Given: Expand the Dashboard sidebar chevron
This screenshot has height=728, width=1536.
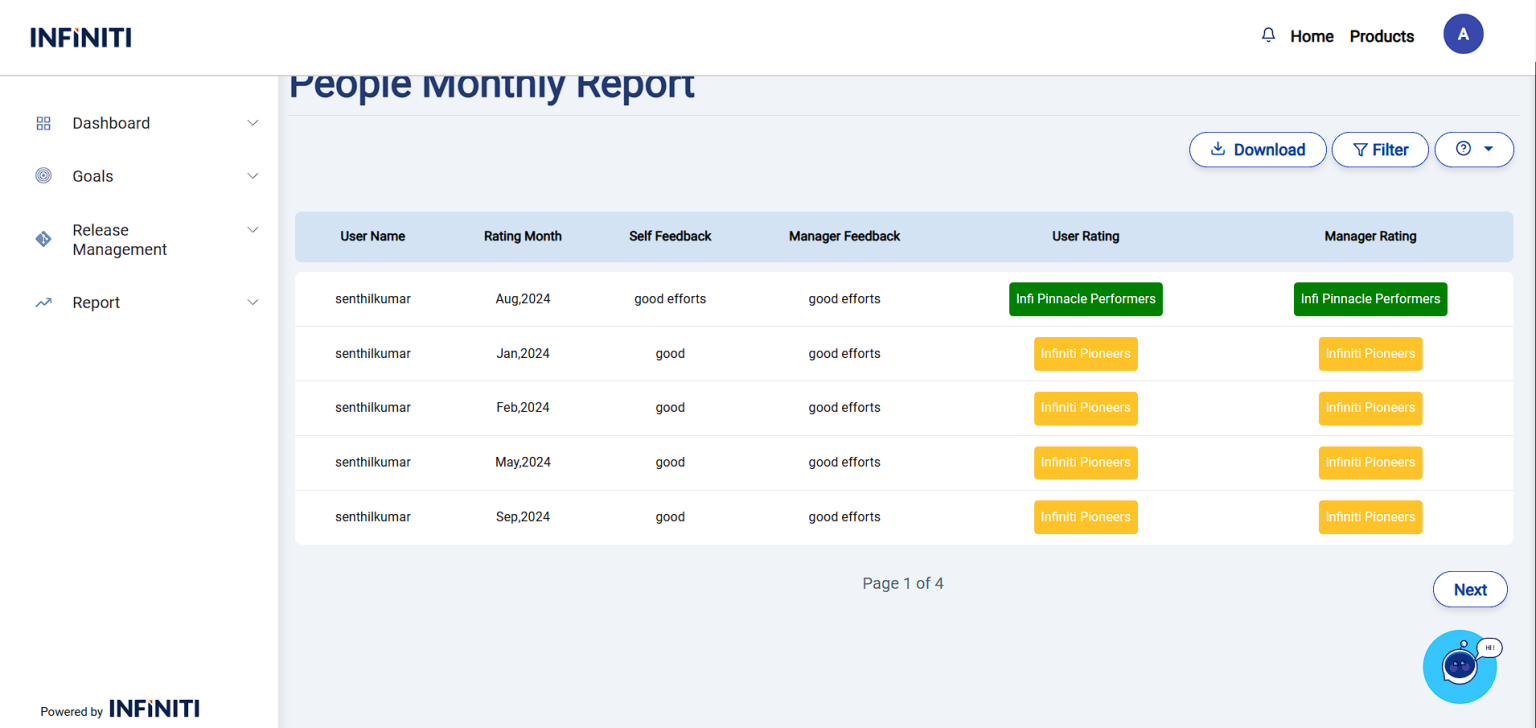Looking at the screenshot, I should [x=253, y=123].
